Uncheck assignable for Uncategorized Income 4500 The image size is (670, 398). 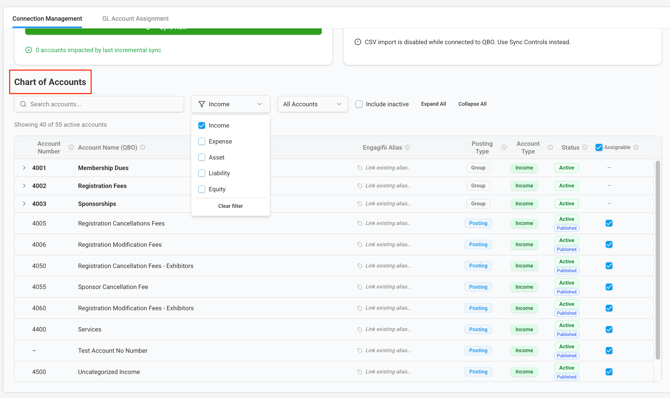609,372
